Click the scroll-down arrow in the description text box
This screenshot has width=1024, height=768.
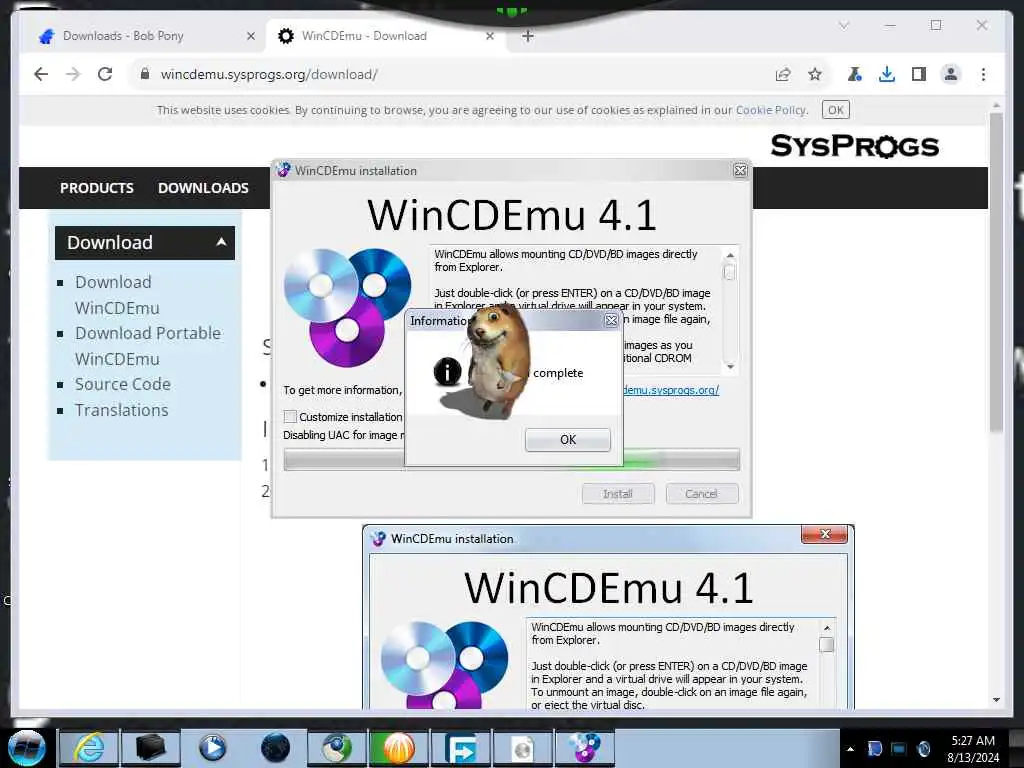point(730,367)
